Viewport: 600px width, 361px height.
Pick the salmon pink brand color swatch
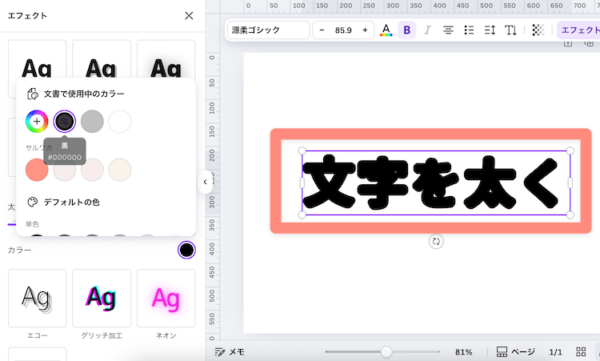pyautogui.click(x=37, y=170)
